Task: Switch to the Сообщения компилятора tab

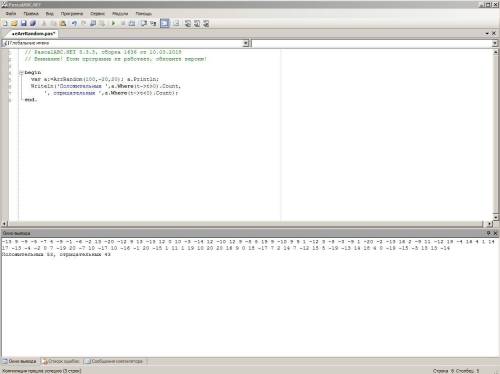Action: [x=115, y=361]
